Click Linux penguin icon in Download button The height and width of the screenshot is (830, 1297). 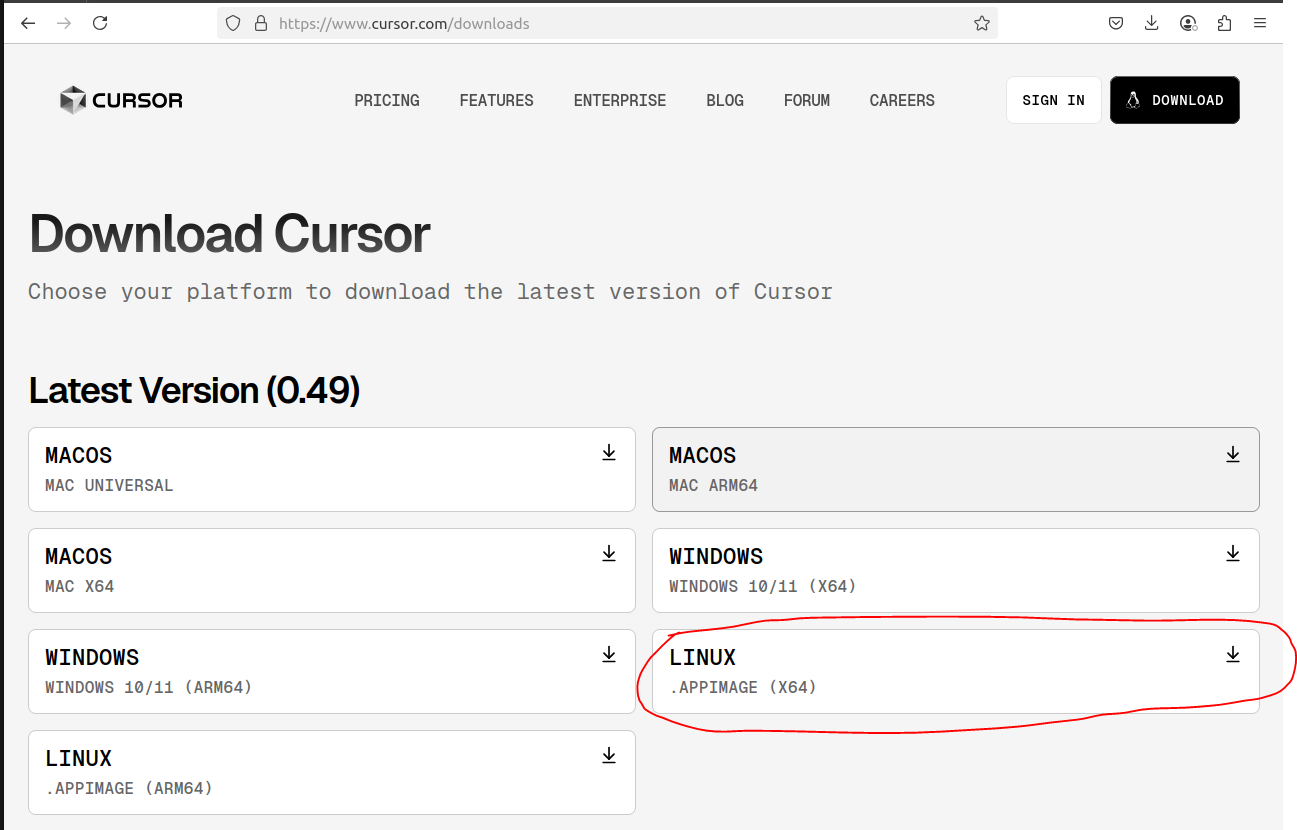click(1133, 100)
